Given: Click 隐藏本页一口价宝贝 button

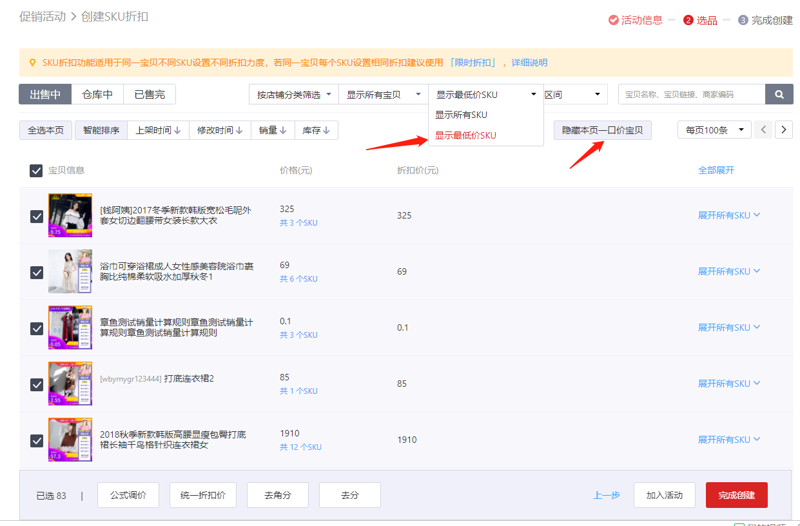Looking at the screenshot, I should pyautogui.click(x=603, y=130).
